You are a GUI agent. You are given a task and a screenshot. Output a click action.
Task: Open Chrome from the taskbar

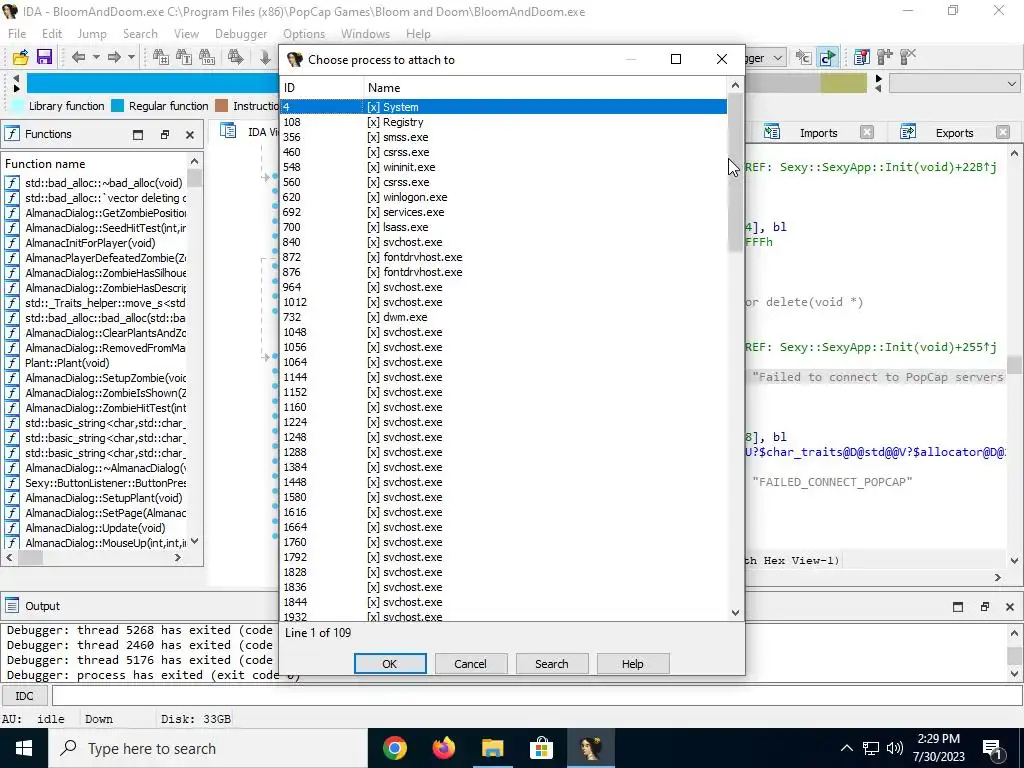pyautogui.click(x=394, y=748)
